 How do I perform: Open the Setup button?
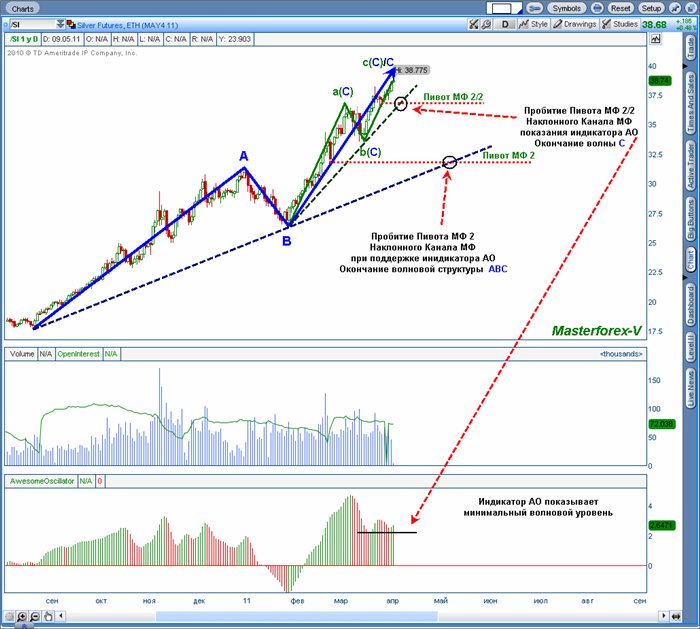click(x=651, y=8)
